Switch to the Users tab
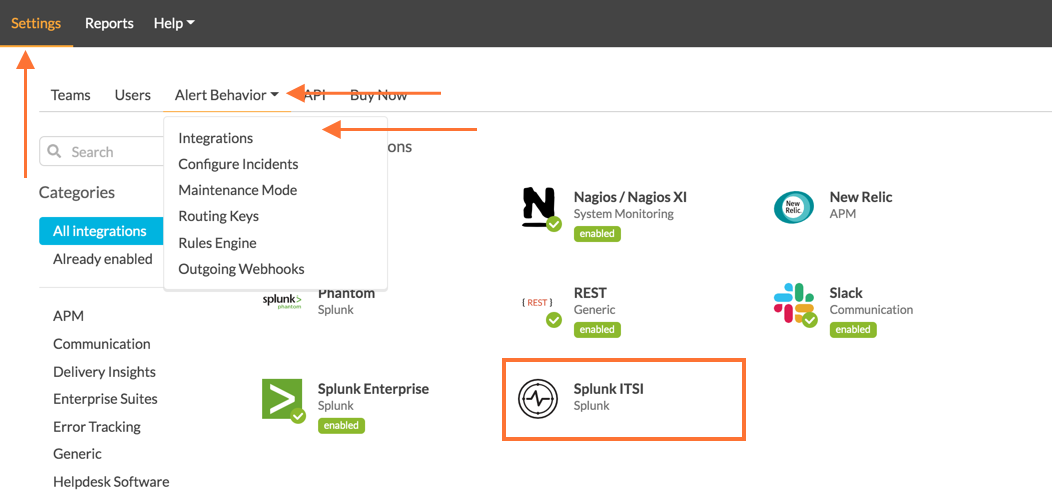The width and height of the screenshot is (1052, 492). [132, 95]
